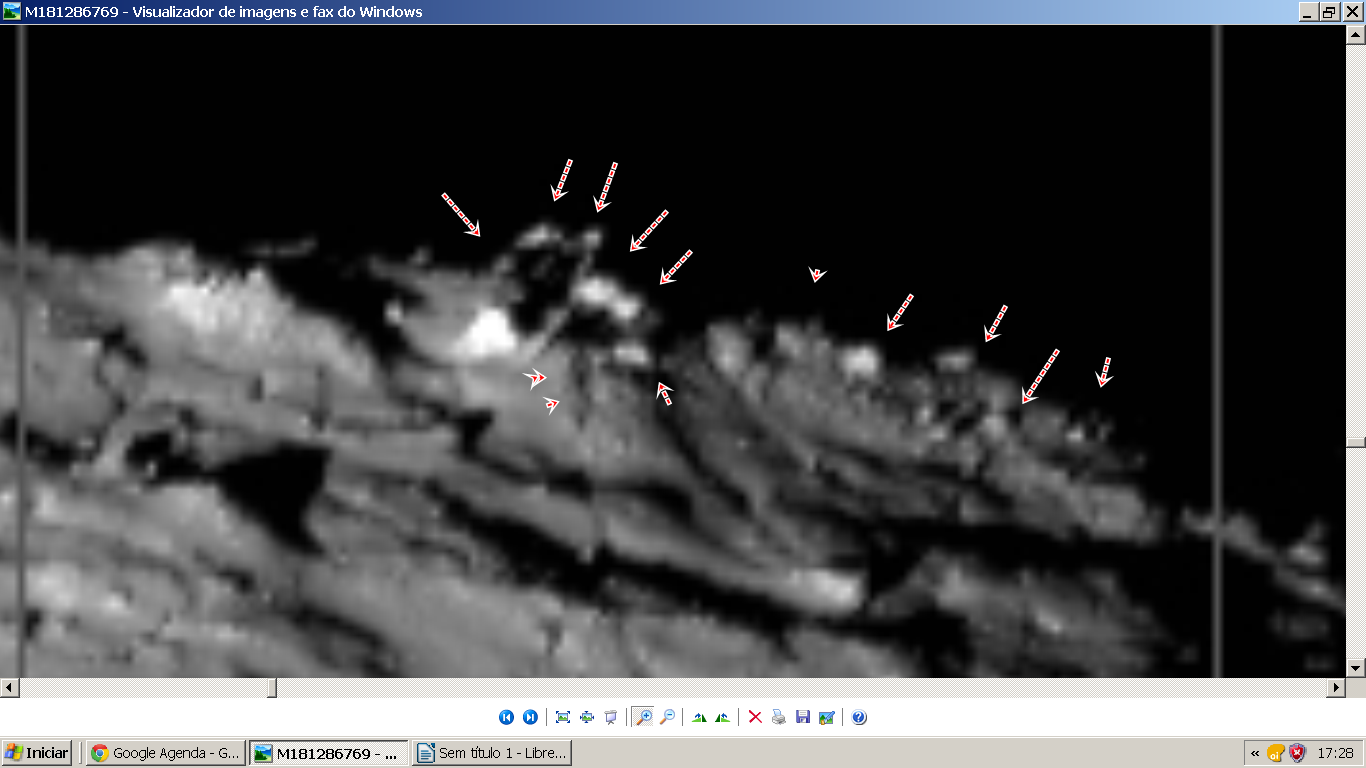Switch to Google Agenda Chrome window

click(x=165, y=753)
